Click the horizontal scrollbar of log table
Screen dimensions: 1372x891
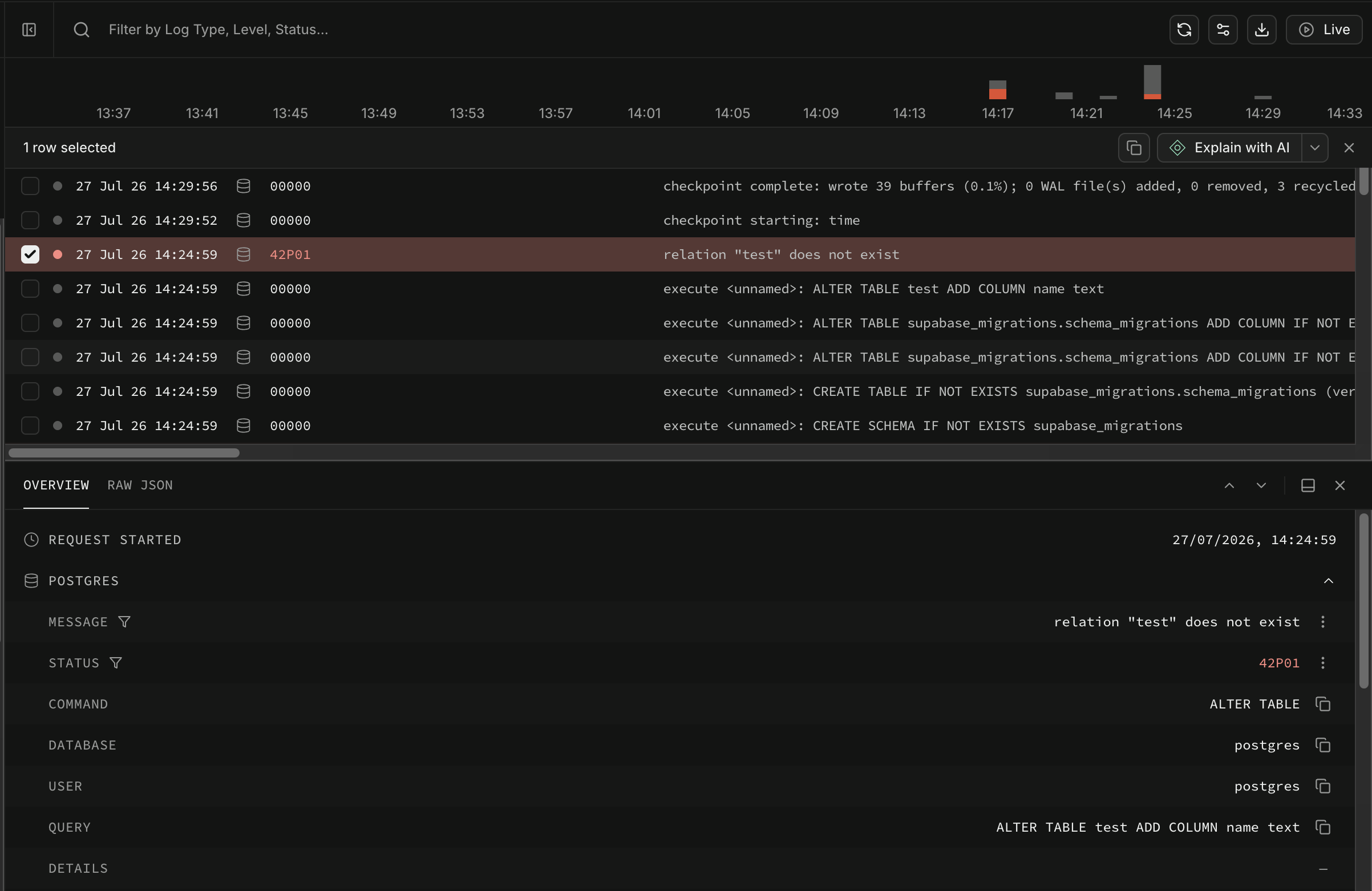(x=124, y=453)
